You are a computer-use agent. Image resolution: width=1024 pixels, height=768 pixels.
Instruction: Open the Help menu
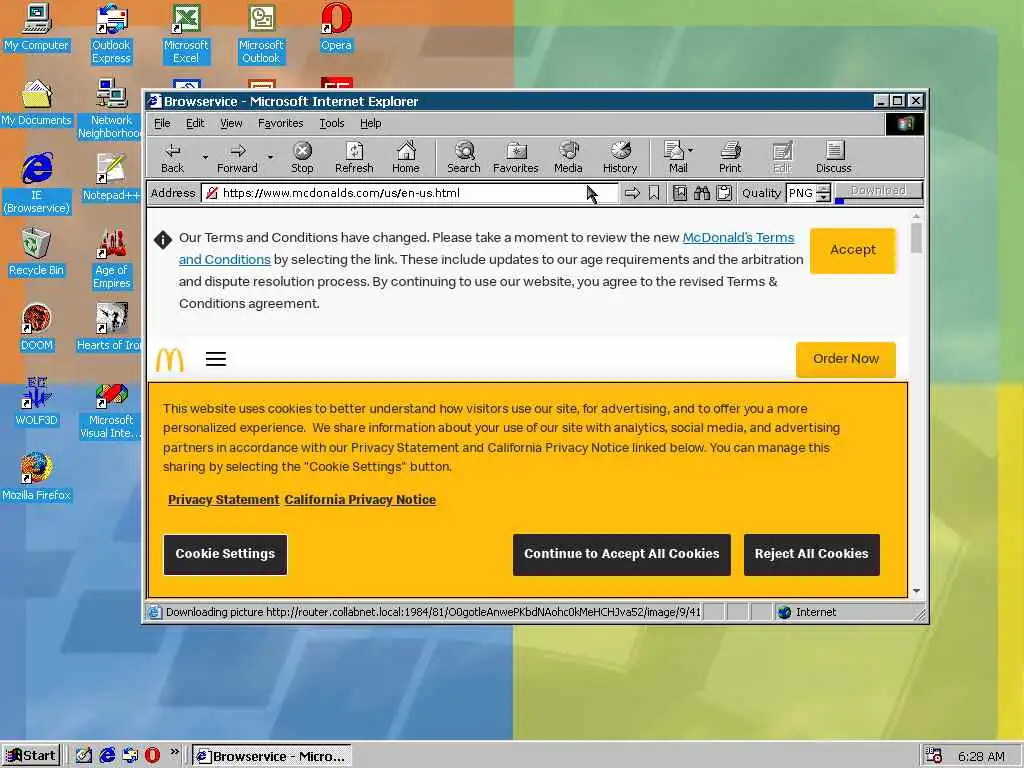[x=370, y=123]
